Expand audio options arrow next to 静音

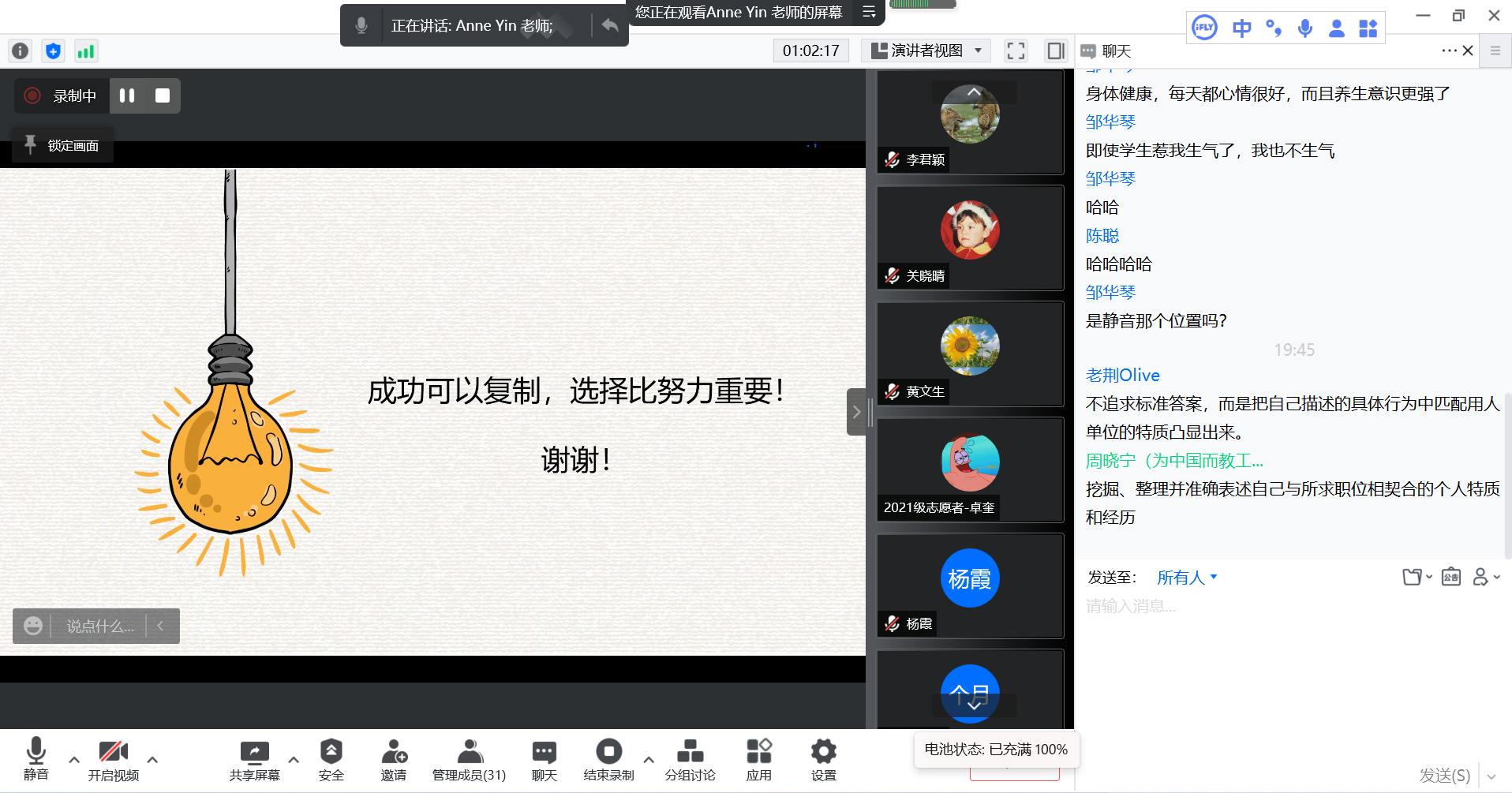coord(74,760)
